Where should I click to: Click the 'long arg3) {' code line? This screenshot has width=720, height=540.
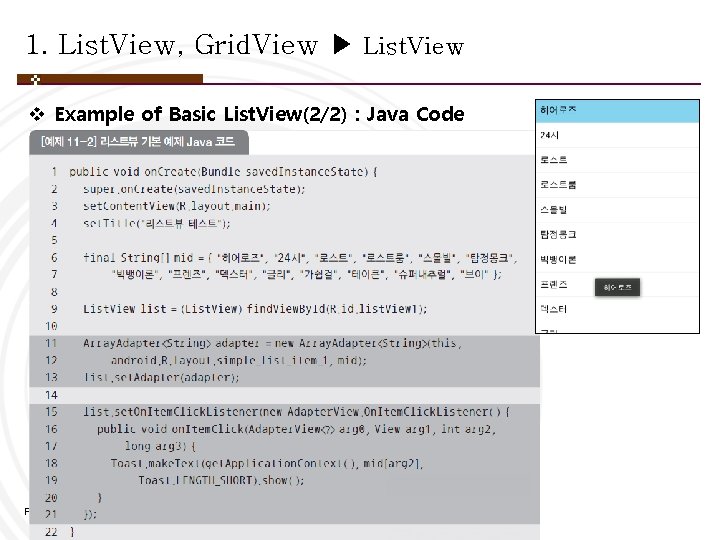click(x=161, y=446)
